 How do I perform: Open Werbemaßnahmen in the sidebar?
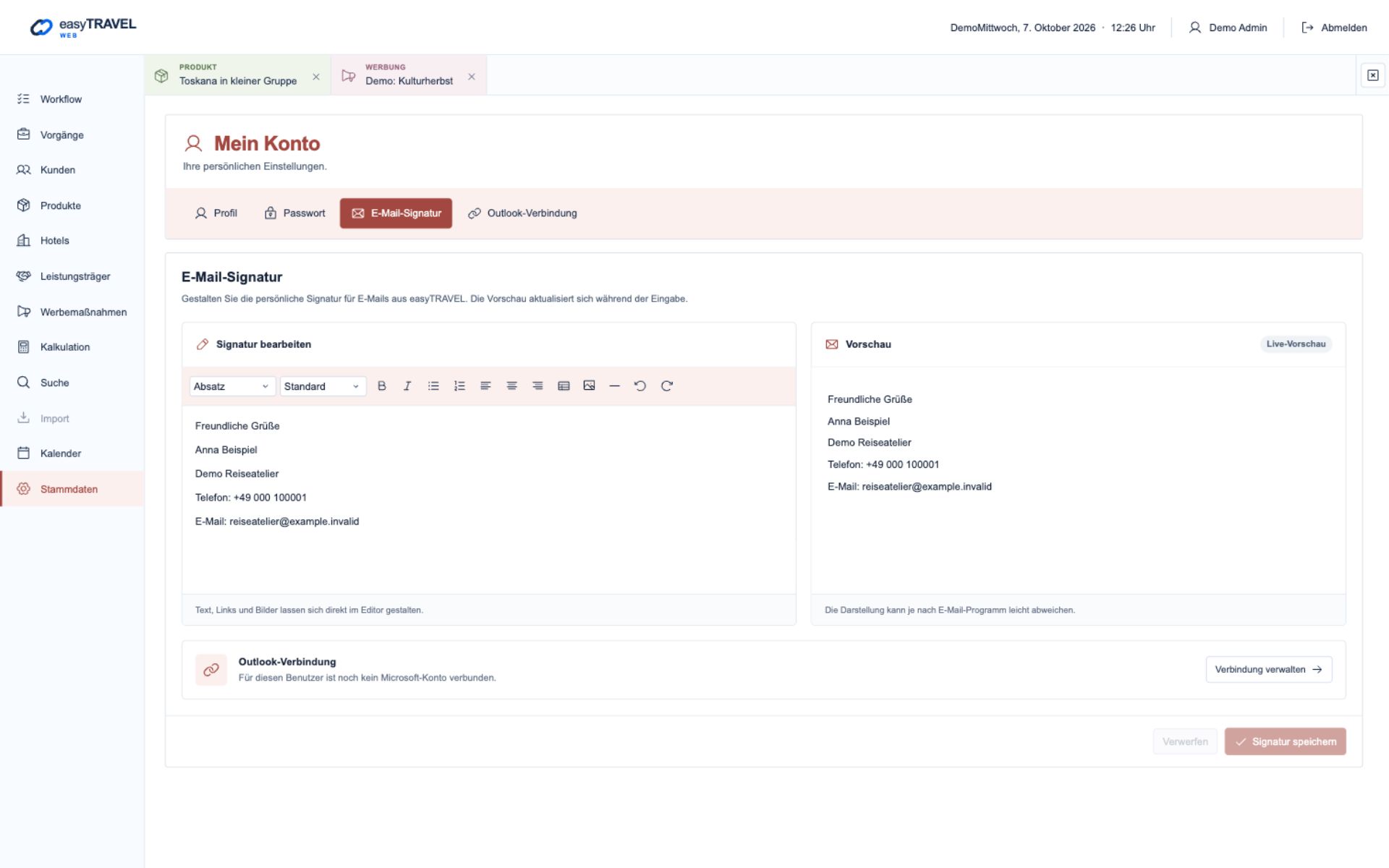(72, 312)
